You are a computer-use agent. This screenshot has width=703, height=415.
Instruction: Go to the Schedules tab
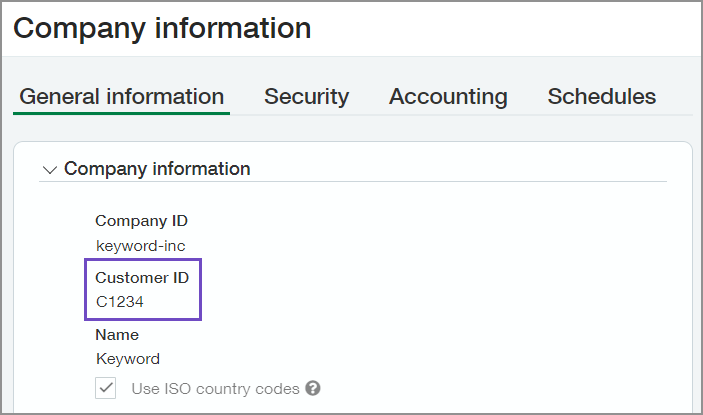pos(601,97)
